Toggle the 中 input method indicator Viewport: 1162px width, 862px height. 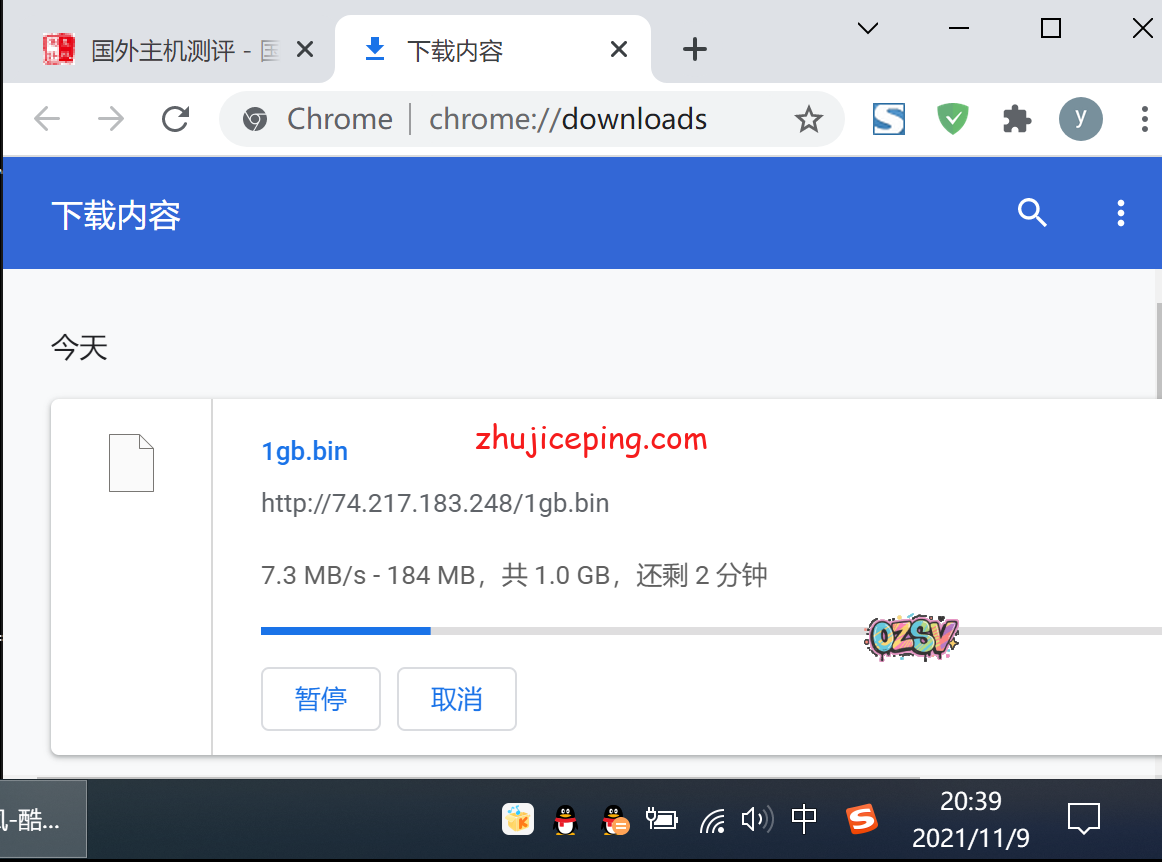(x=804, y=820)
